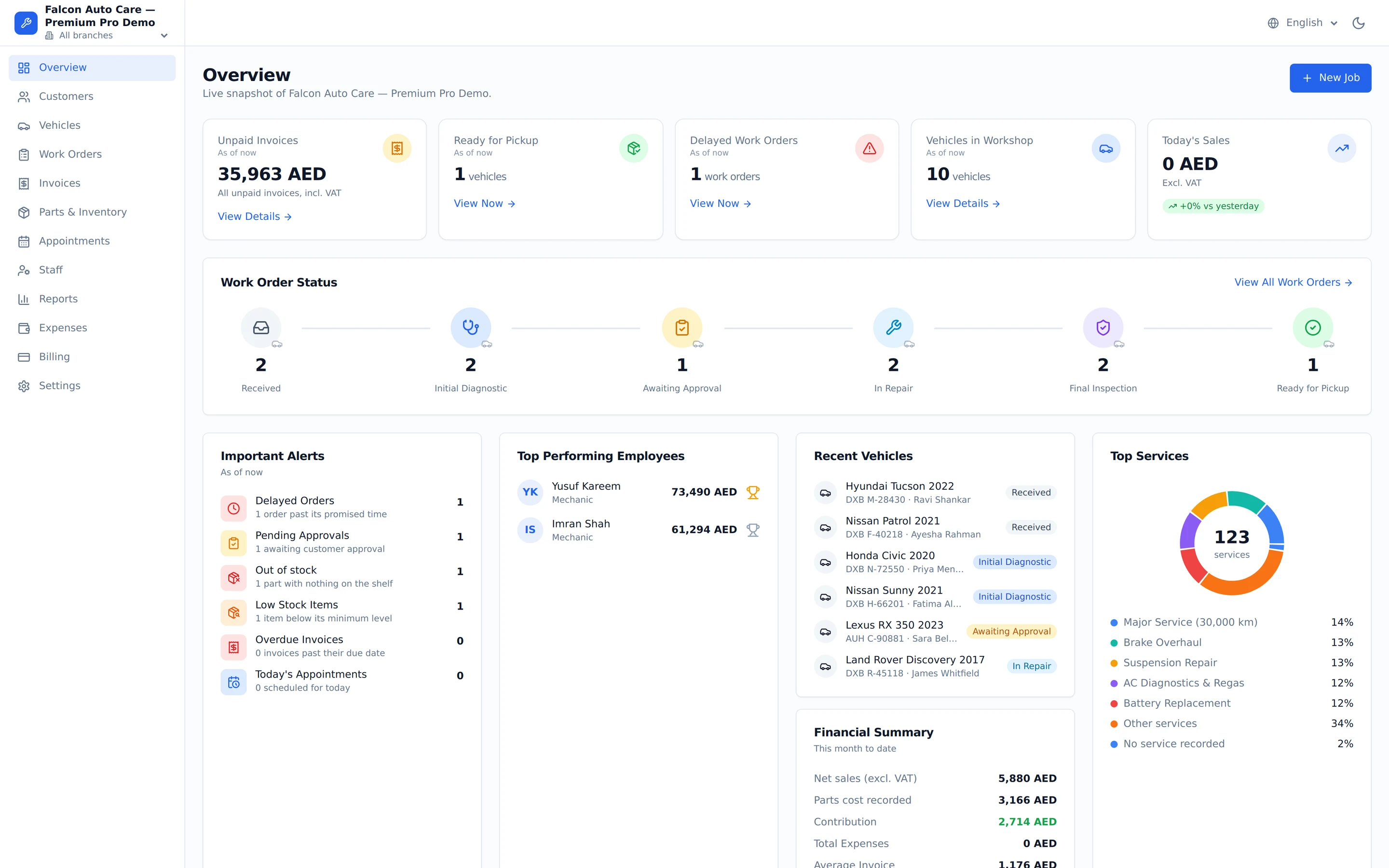Click the 35,963 AED unpaid amount

pos(272,174)
